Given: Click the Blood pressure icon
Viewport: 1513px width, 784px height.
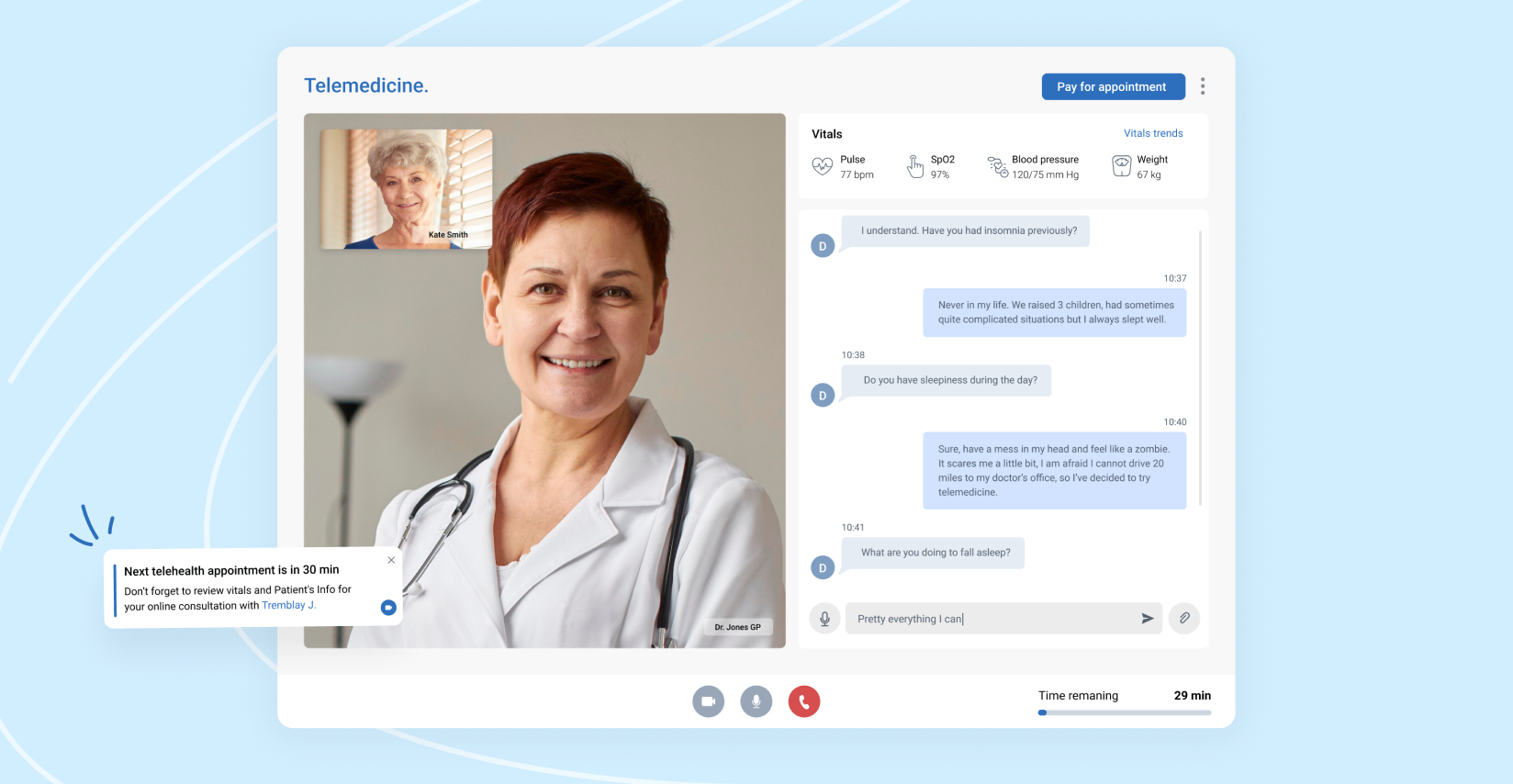Looking at the screenshot, I should pos(997,166).
